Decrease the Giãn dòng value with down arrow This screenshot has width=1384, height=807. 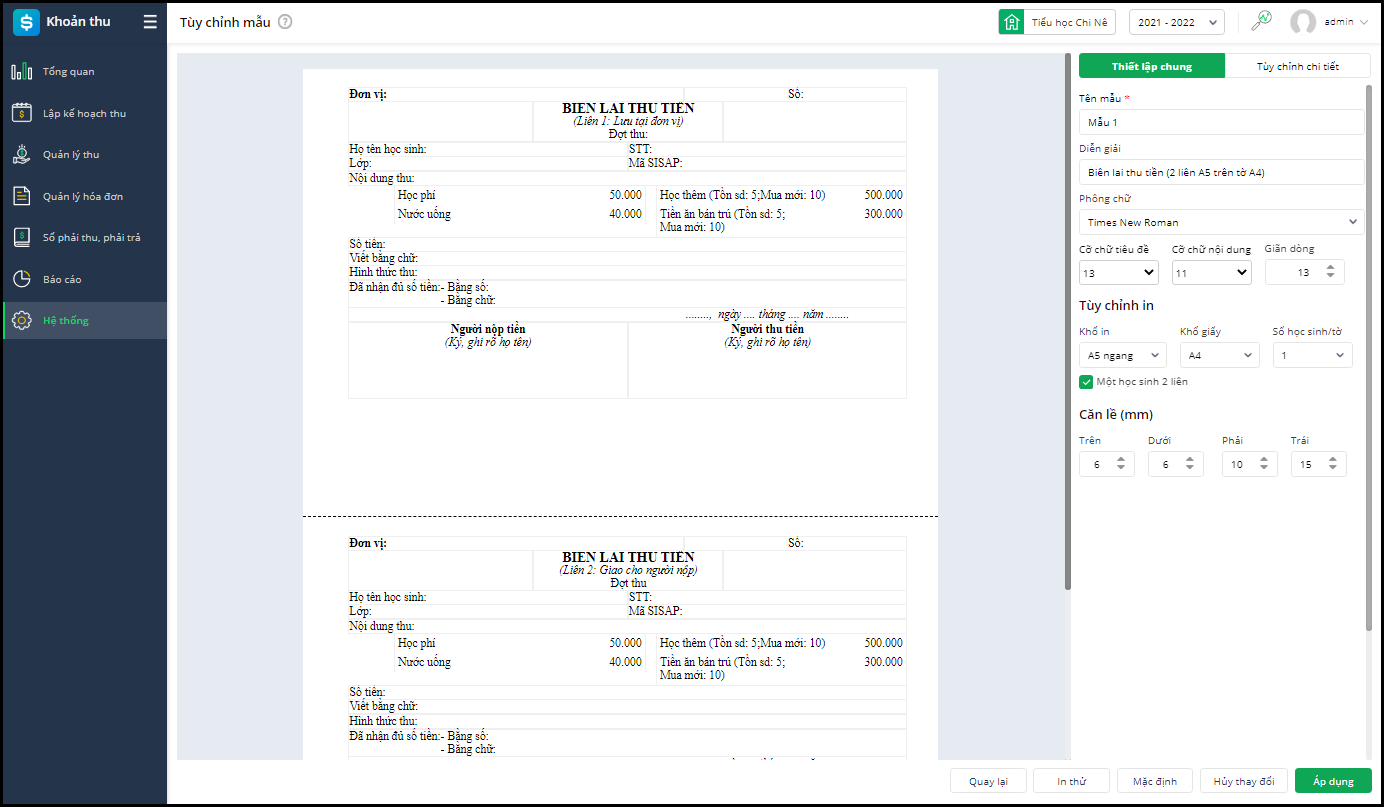[x=1330, y=276]
